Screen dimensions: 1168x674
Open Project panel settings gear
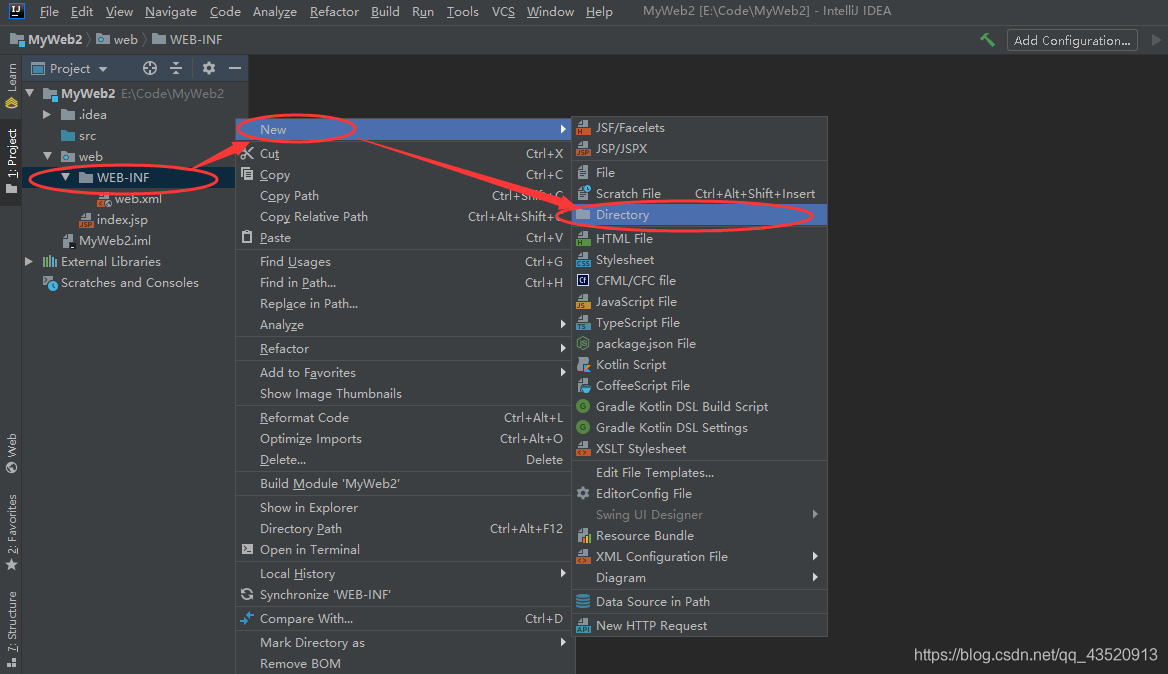click(x=209, y=68)
